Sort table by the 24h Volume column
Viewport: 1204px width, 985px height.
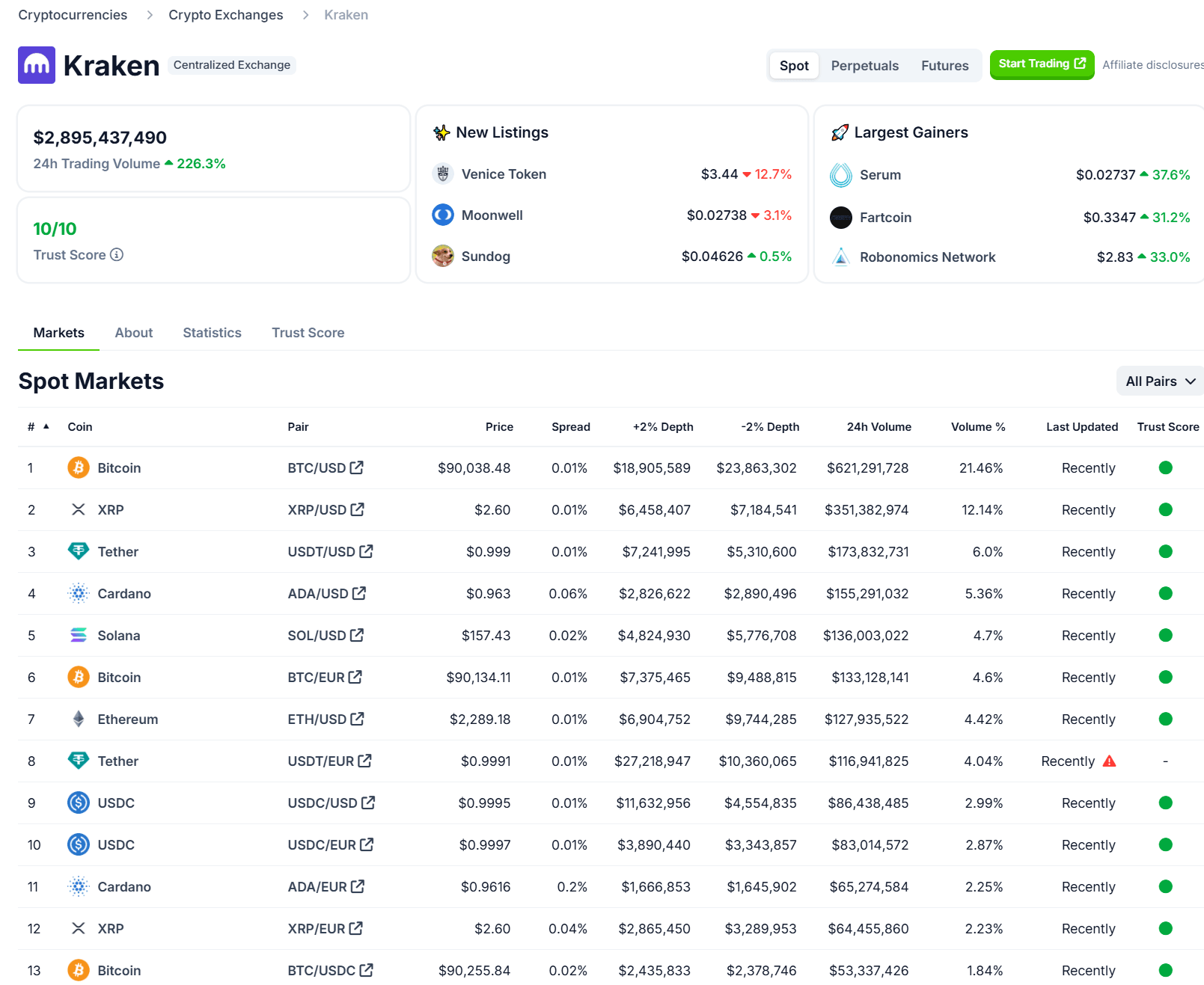[879, 426]
